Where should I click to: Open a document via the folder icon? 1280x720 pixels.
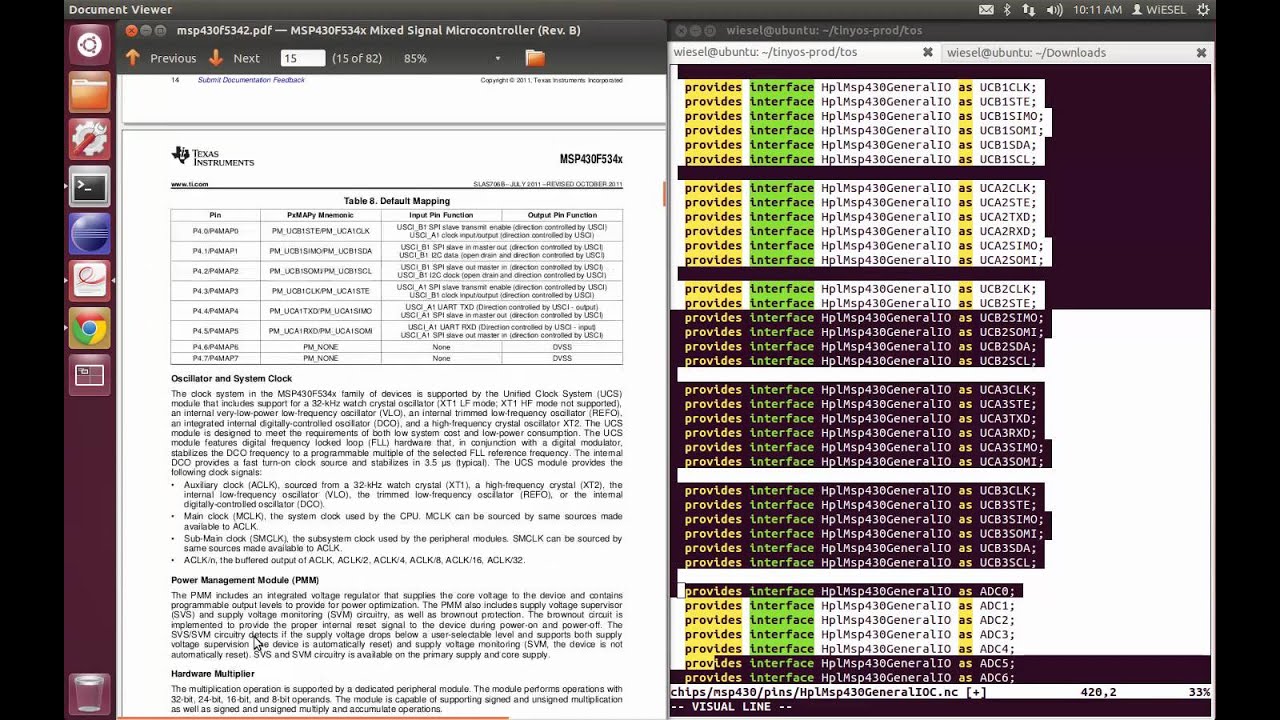click(x=535, y=58)
